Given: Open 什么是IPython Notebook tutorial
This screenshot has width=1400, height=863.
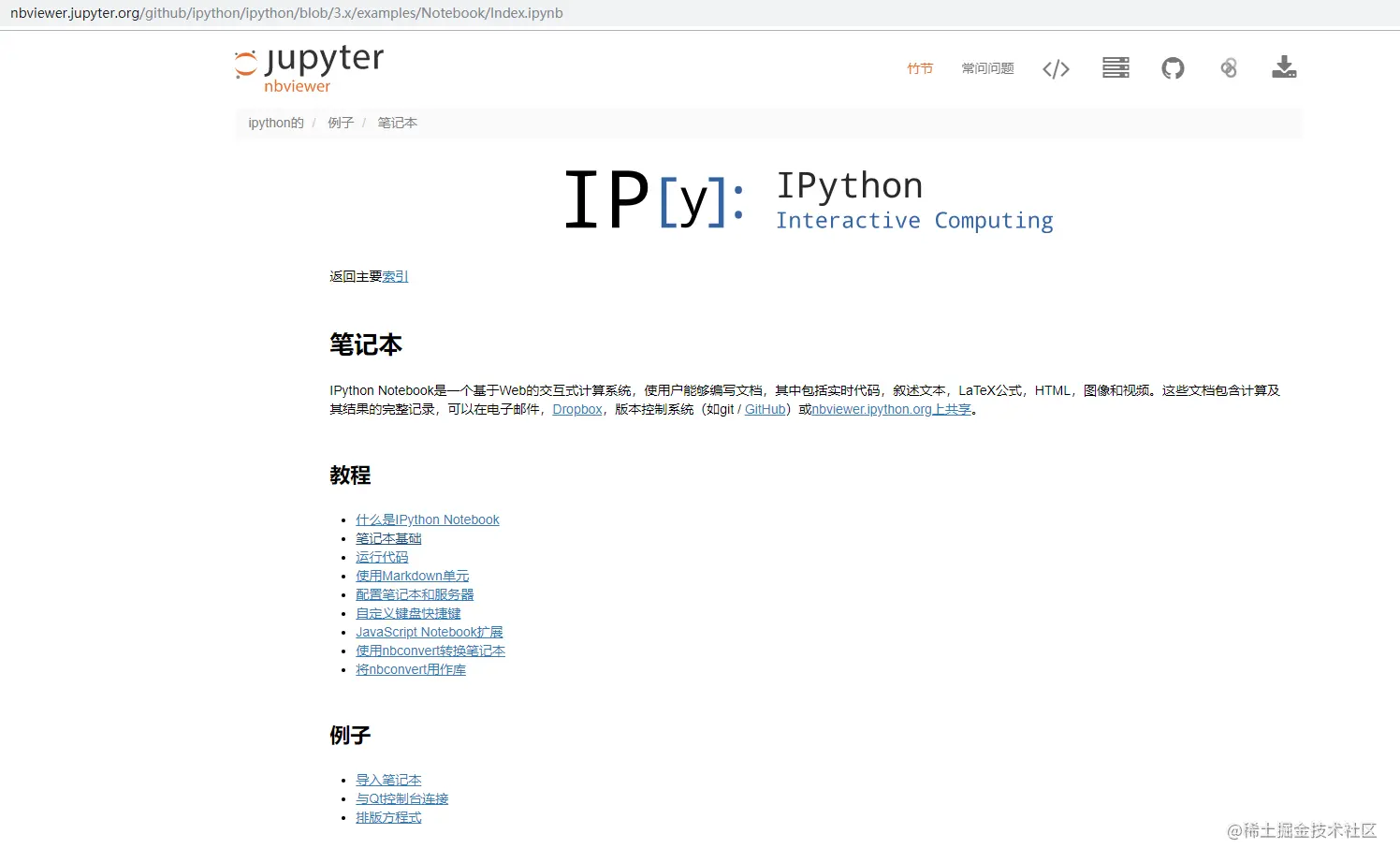Looking at the screenshot, I should pos(428,519).
